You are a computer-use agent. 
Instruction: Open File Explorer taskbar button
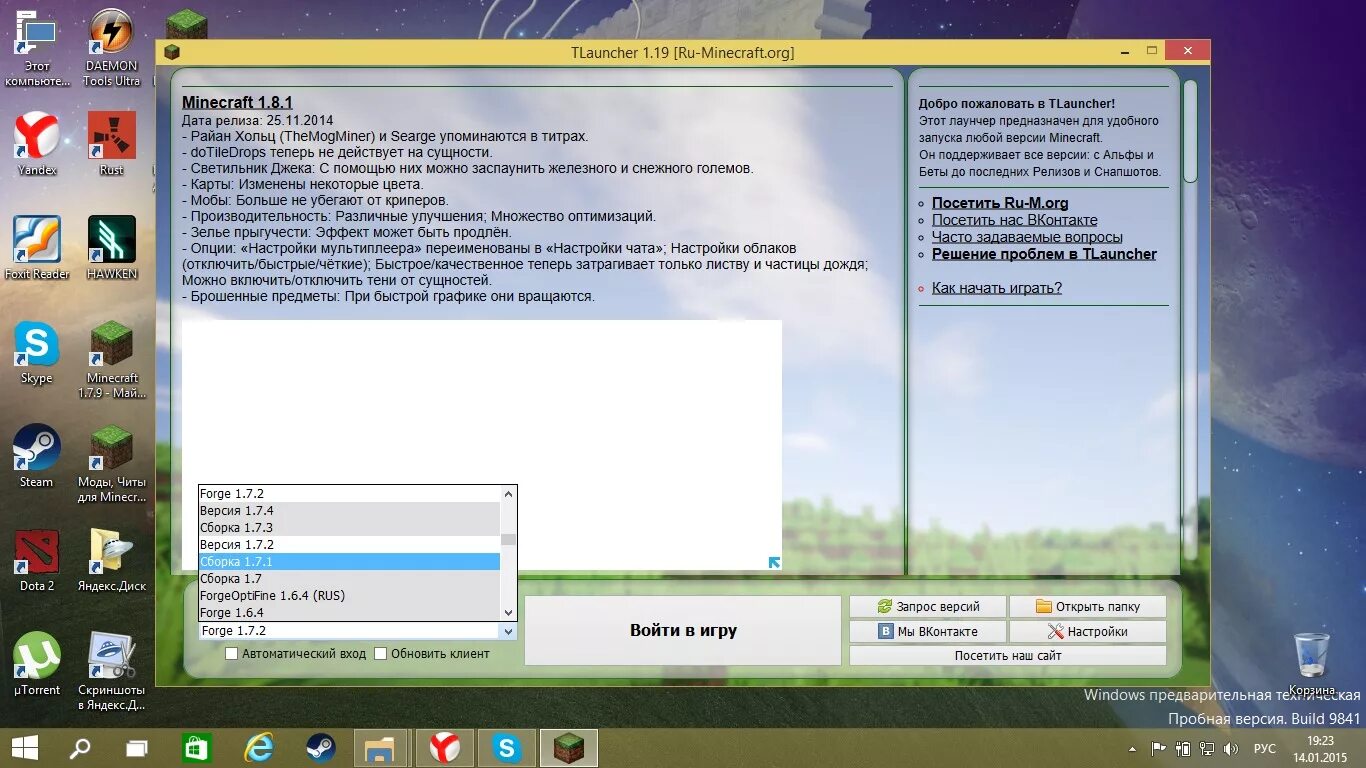[381, 748]
